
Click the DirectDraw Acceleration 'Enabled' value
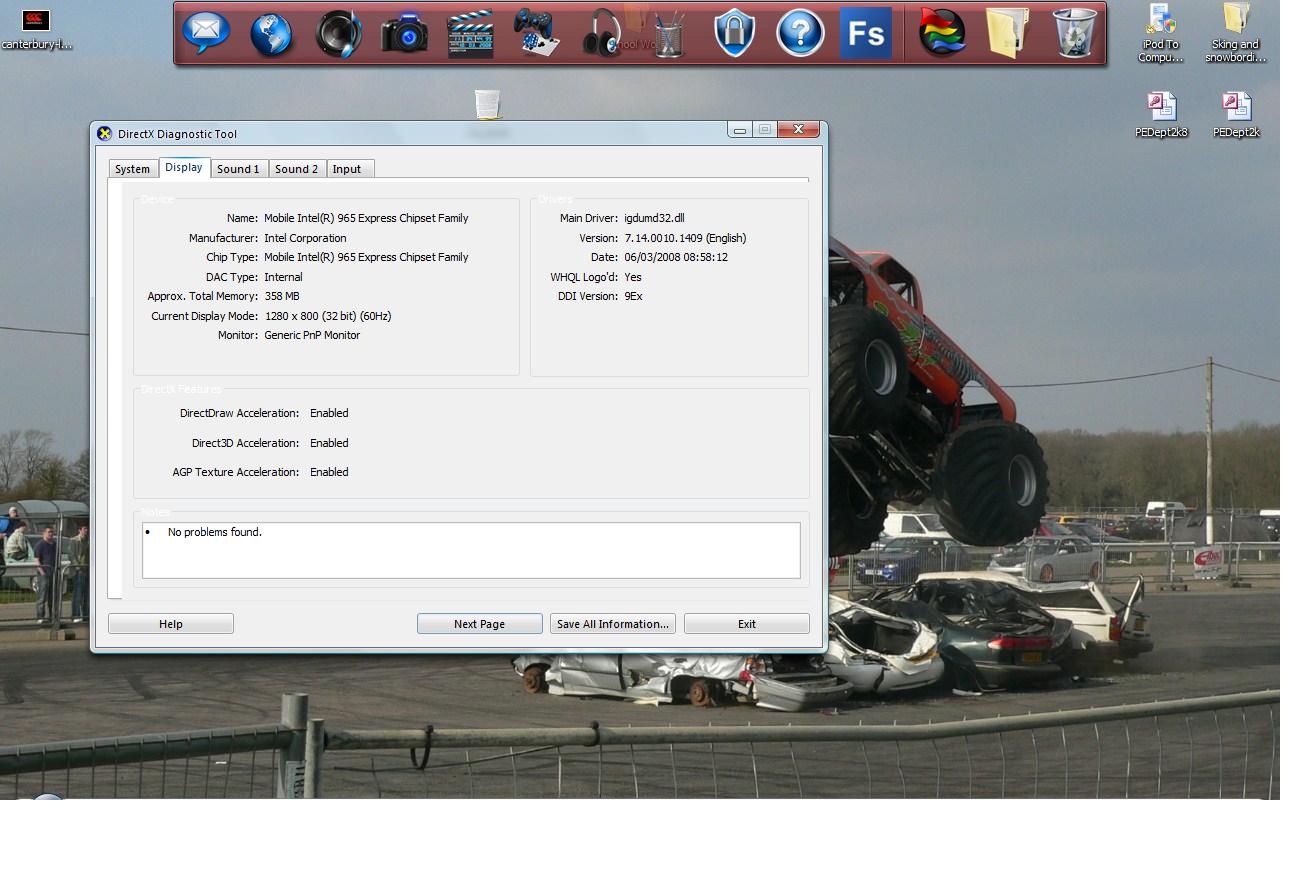coord(329,413)
